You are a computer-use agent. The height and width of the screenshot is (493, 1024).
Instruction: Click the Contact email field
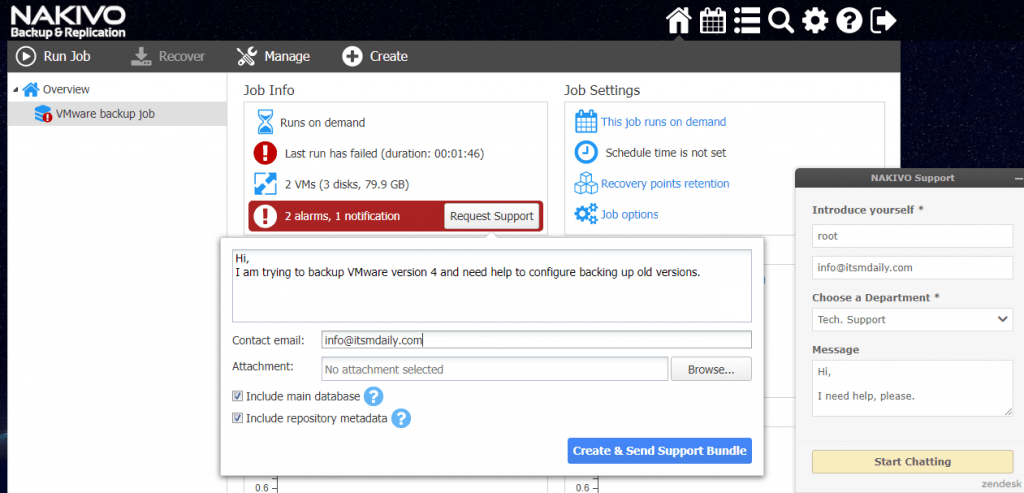coord(536,340)
